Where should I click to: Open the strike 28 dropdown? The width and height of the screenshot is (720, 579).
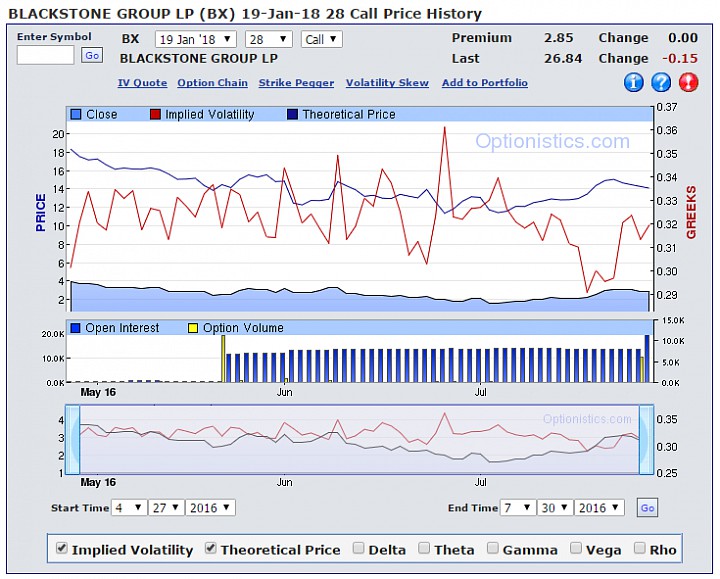click(x=269, y=39)
